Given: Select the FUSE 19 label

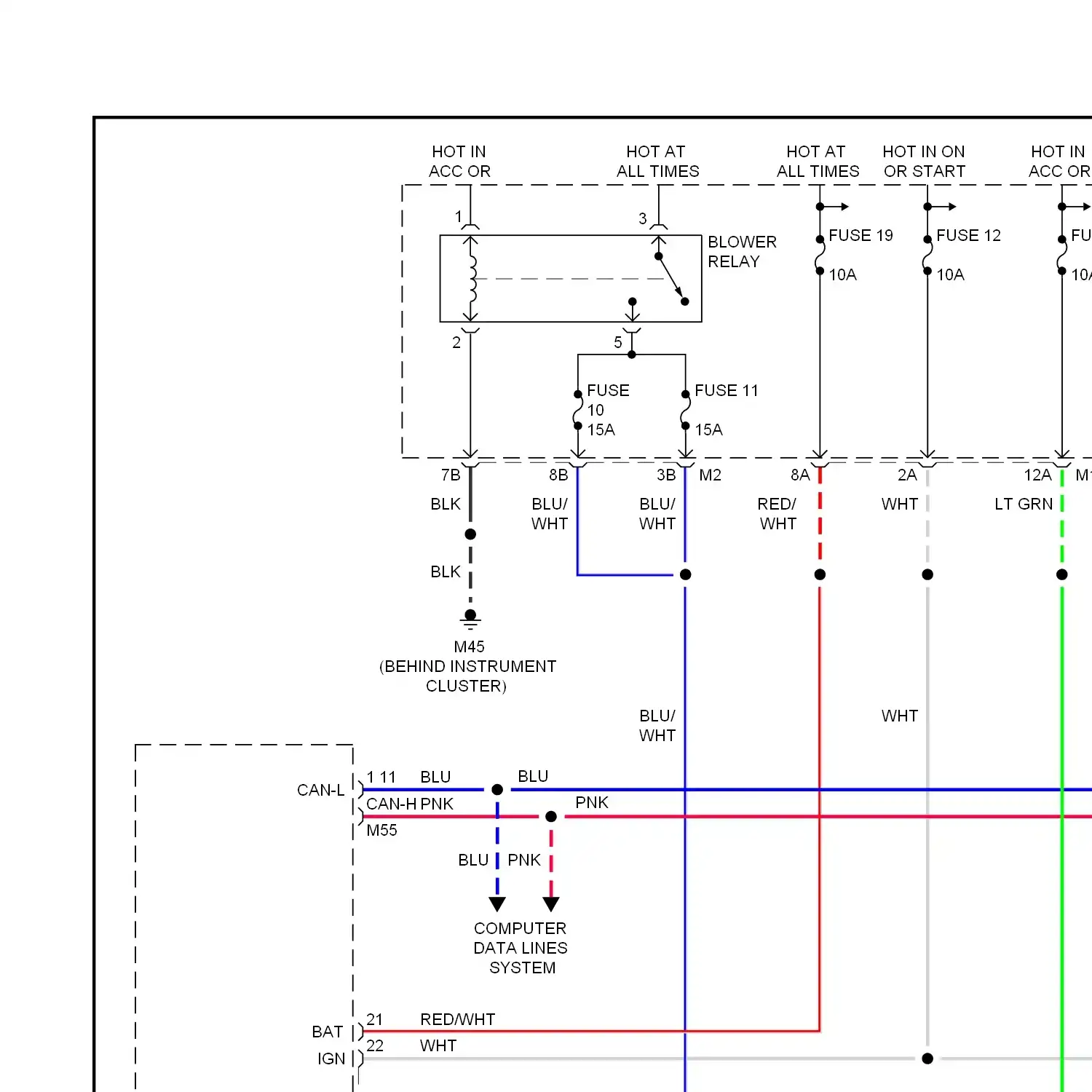Looking at the screenshot, I should tap(860, 235).
